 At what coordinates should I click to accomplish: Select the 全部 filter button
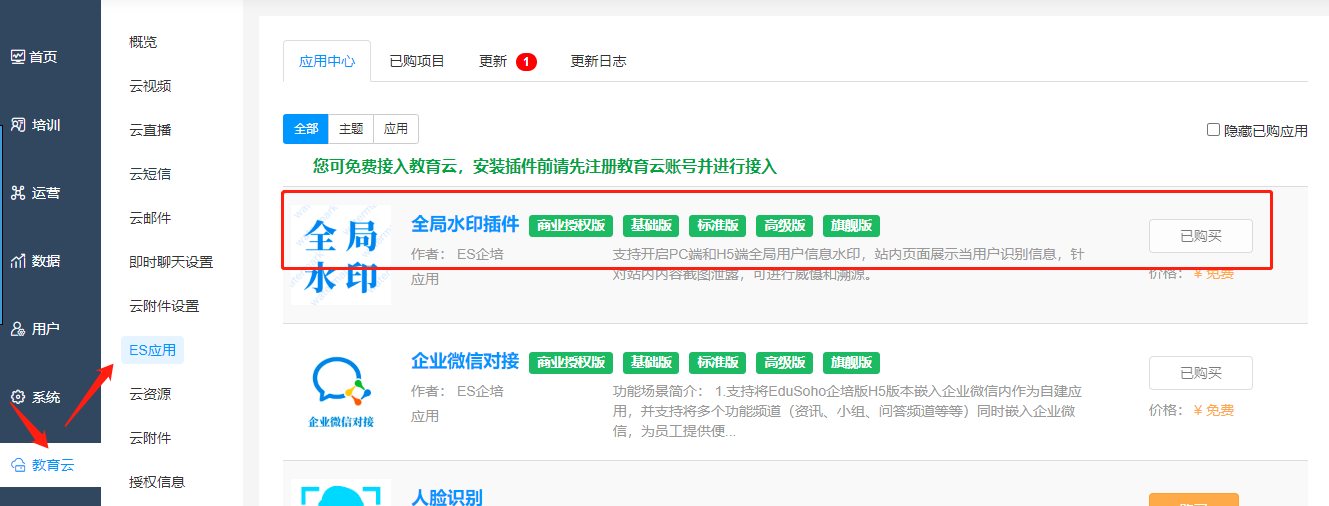click(306, 129)
